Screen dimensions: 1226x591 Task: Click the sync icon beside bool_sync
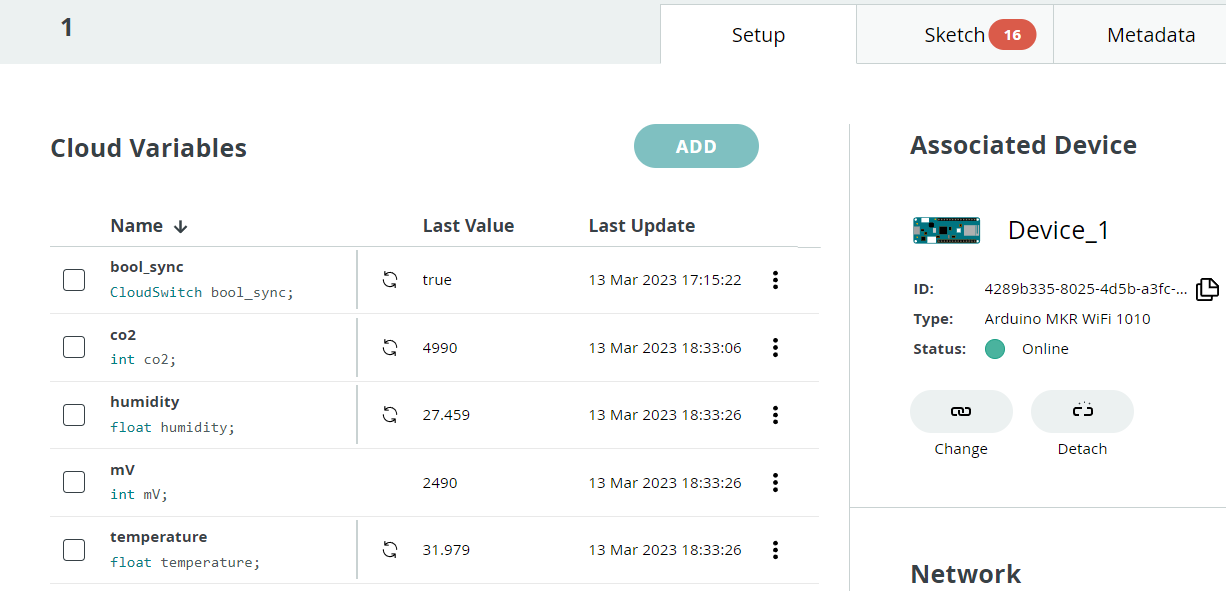[x=388, y=280]
